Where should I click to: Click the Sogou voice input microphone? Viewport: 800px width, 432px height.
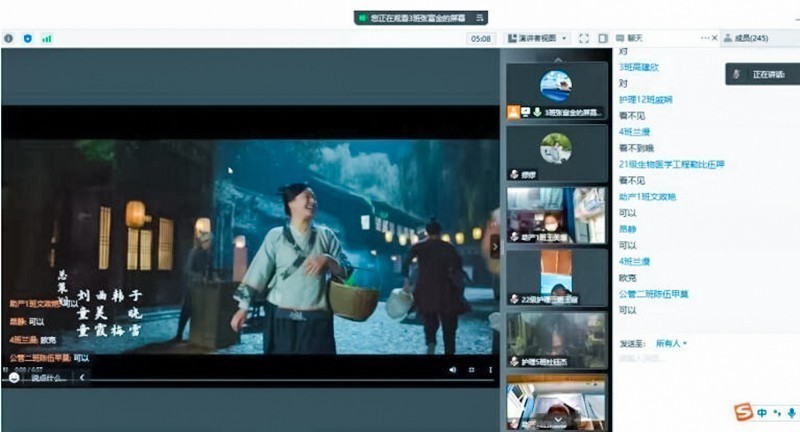click(x=791, y=413)
